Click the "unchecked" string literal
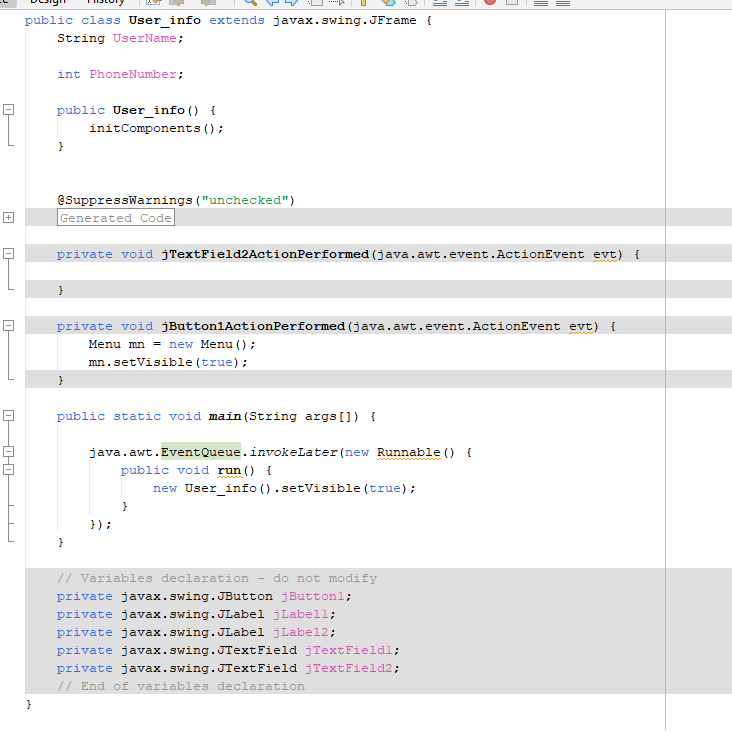This screenshot has width=732, height=751. 245,200
